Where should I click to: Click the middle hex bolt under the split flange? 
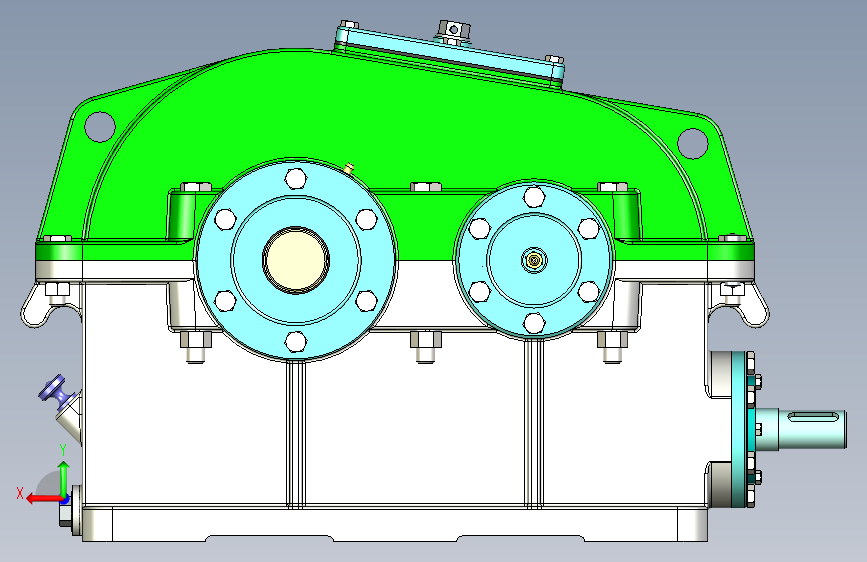point(426,346)
